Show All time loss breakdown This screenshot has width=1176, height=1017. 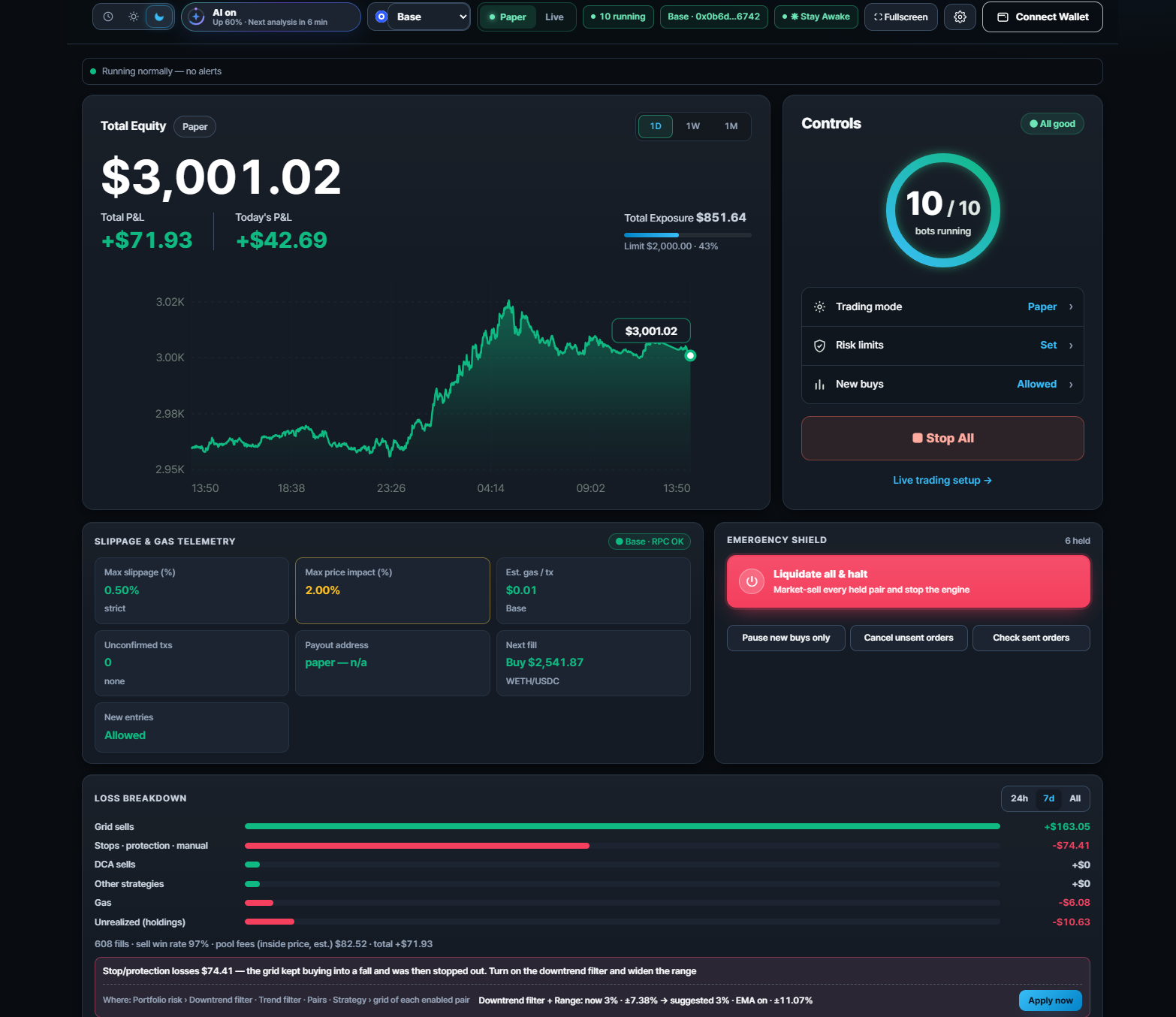(1075, 798)
